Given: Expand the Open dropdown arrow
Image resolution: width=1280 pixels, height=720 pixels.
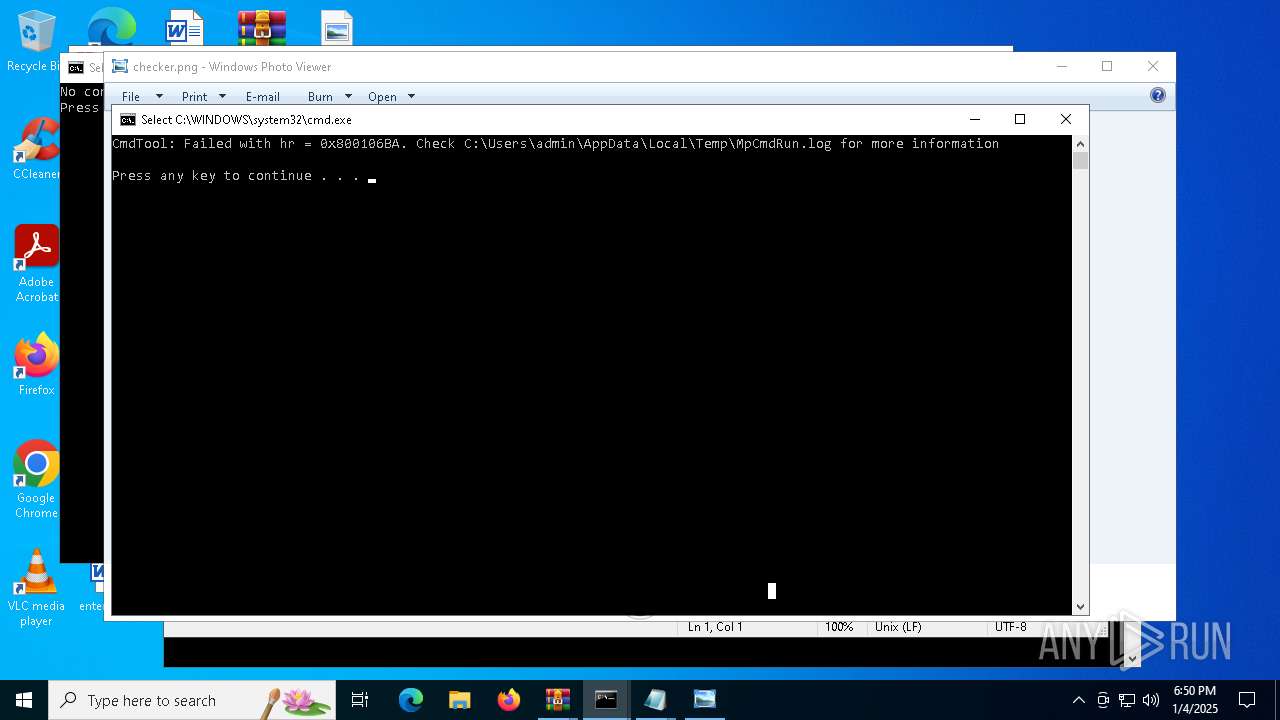Looking at the screenshot, I should tap(411, 96).
